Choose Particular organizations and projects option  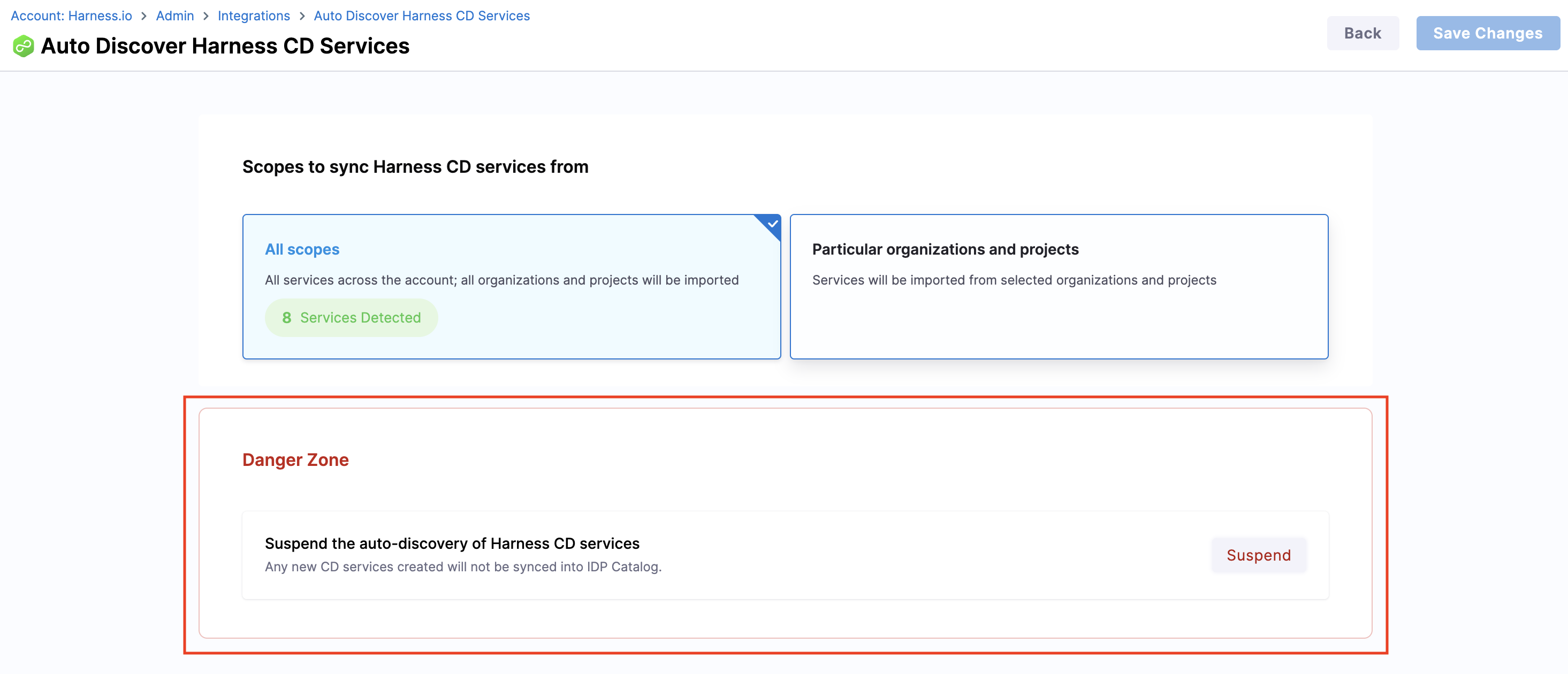tap(1058, 286)
